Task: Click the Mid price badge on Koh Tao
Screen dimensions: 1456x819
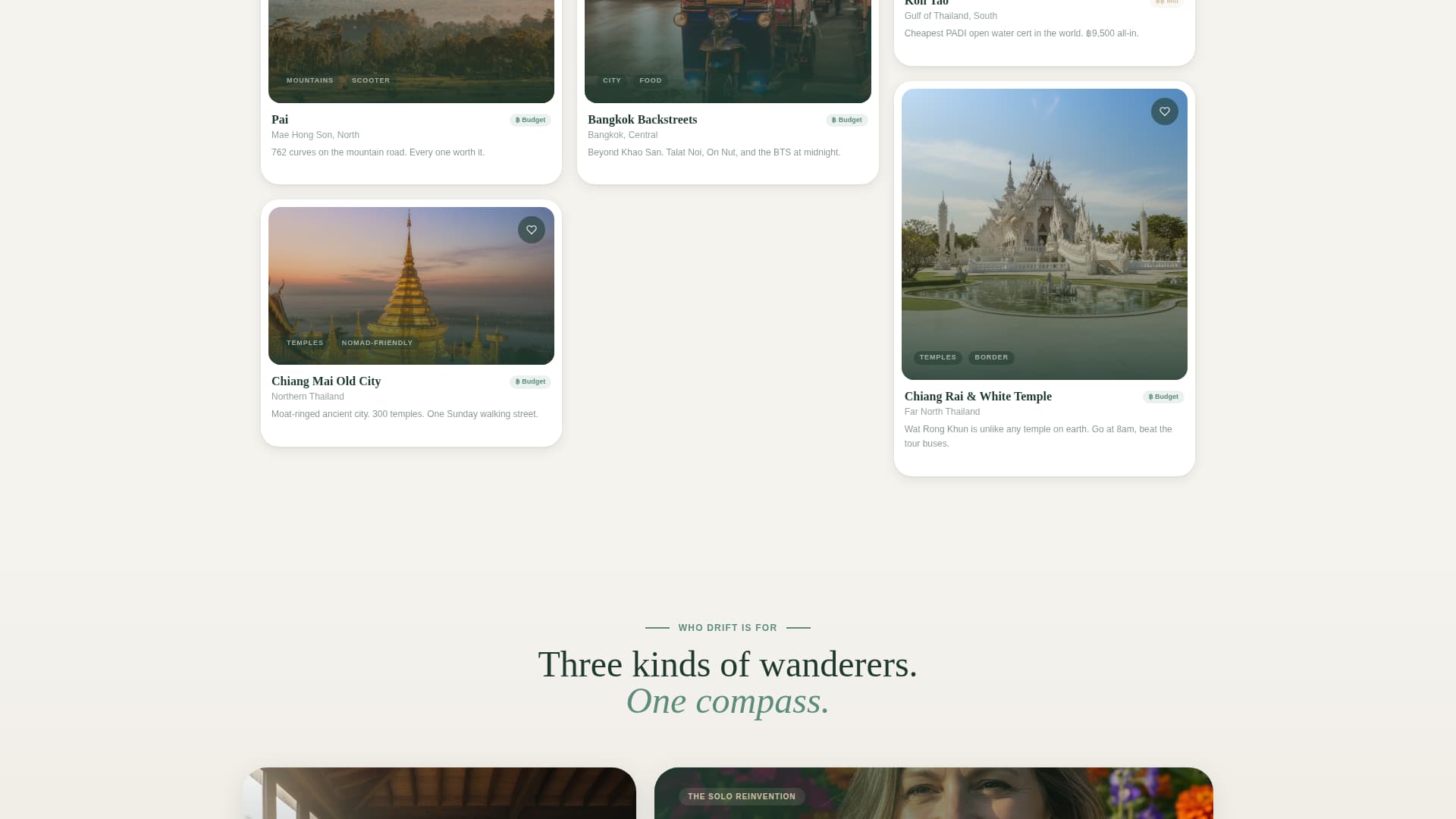Action: coord(1166,3)
